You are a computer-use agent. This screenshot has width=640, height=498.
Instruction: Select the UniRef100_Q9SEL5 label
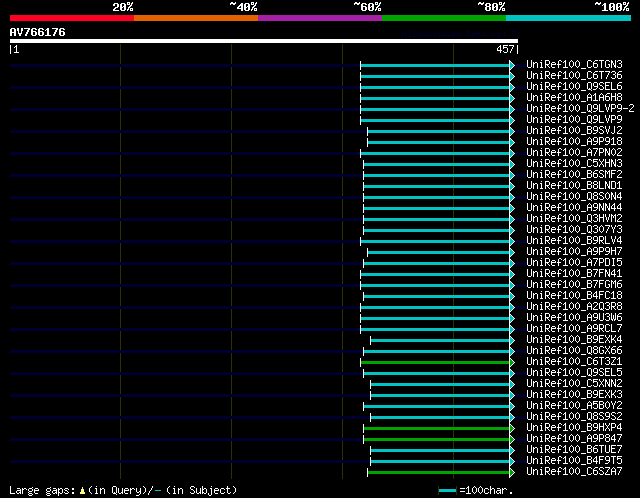click(574, 373)
